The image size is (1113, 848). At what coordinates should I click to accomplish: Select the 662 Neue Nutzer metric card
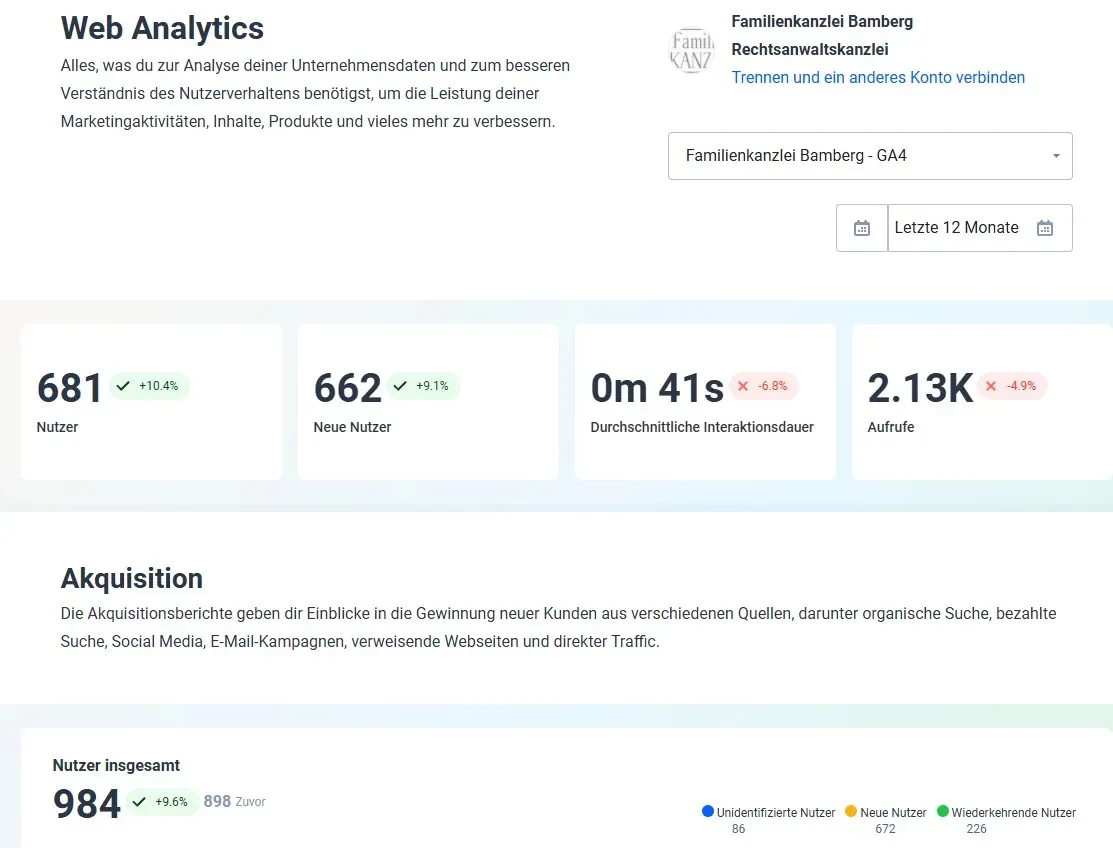click(428, 402)
